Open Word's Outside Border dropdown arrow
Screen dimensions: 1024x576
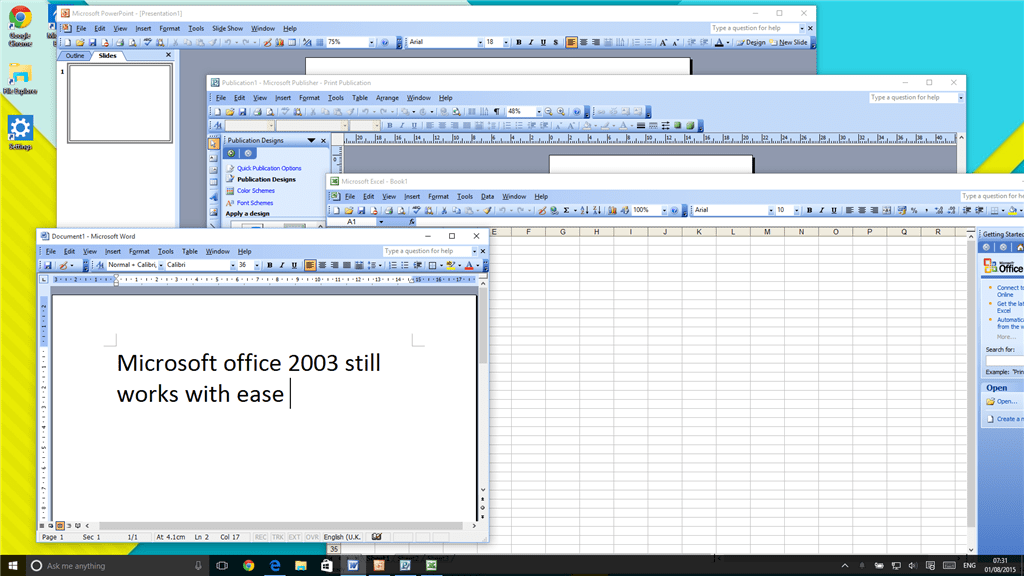[x=441, y=265]
